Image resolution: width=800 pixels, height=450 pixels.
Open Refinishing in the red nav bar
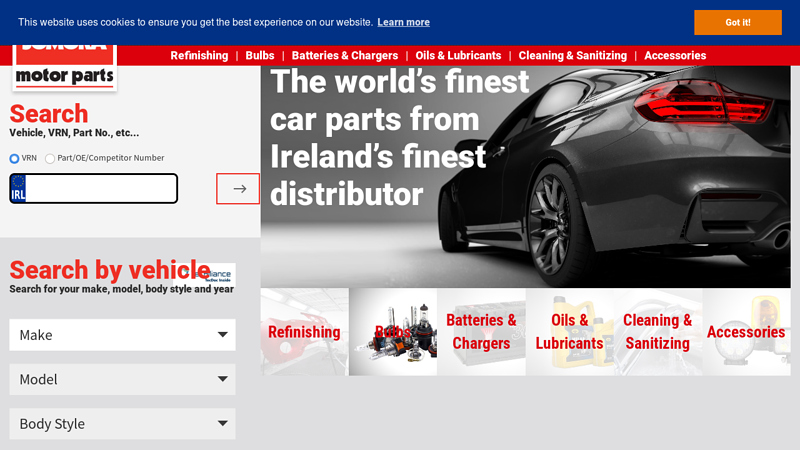(x=199, y=56)
